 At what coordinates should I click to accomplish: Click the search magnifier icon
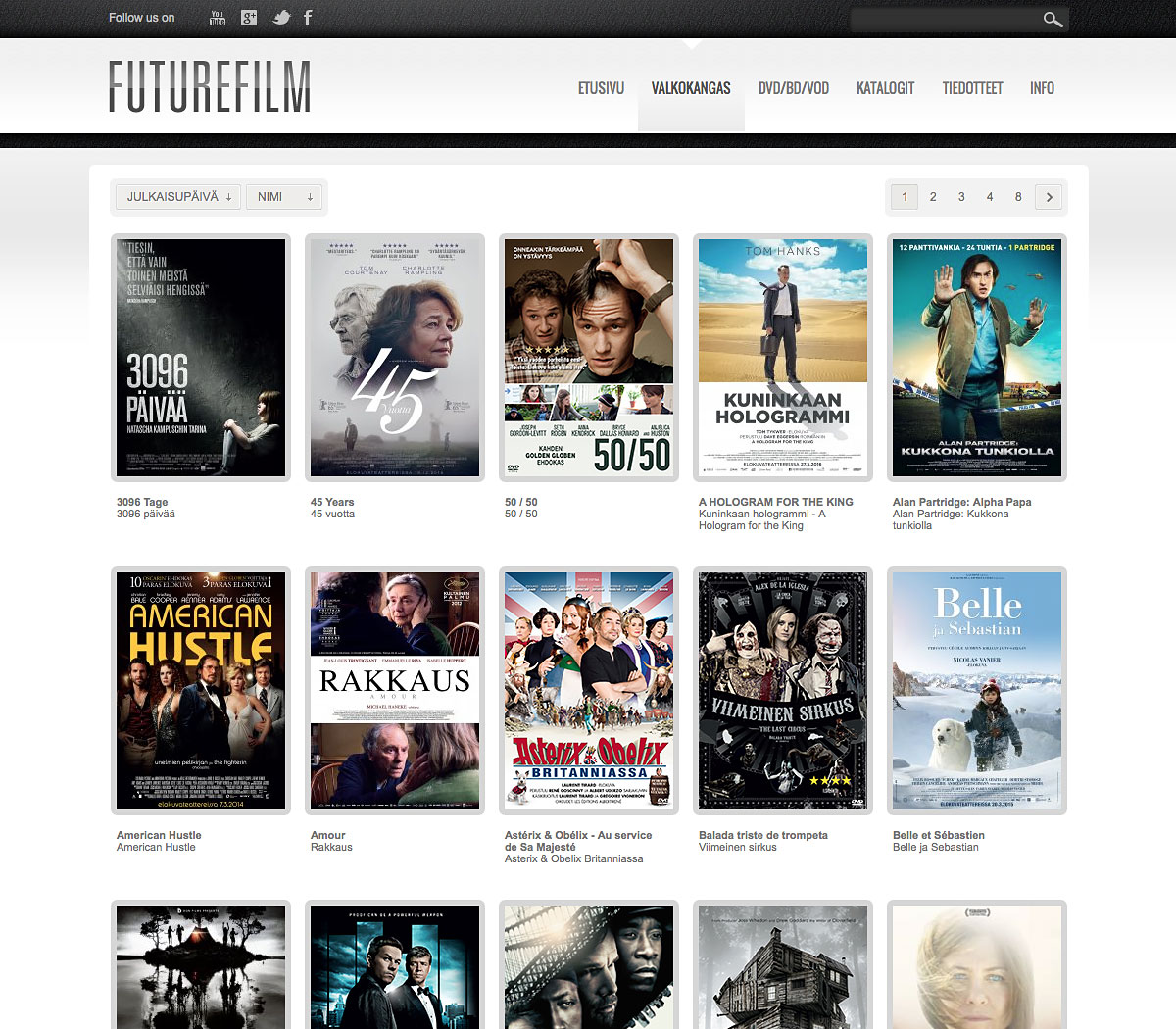1053,20
